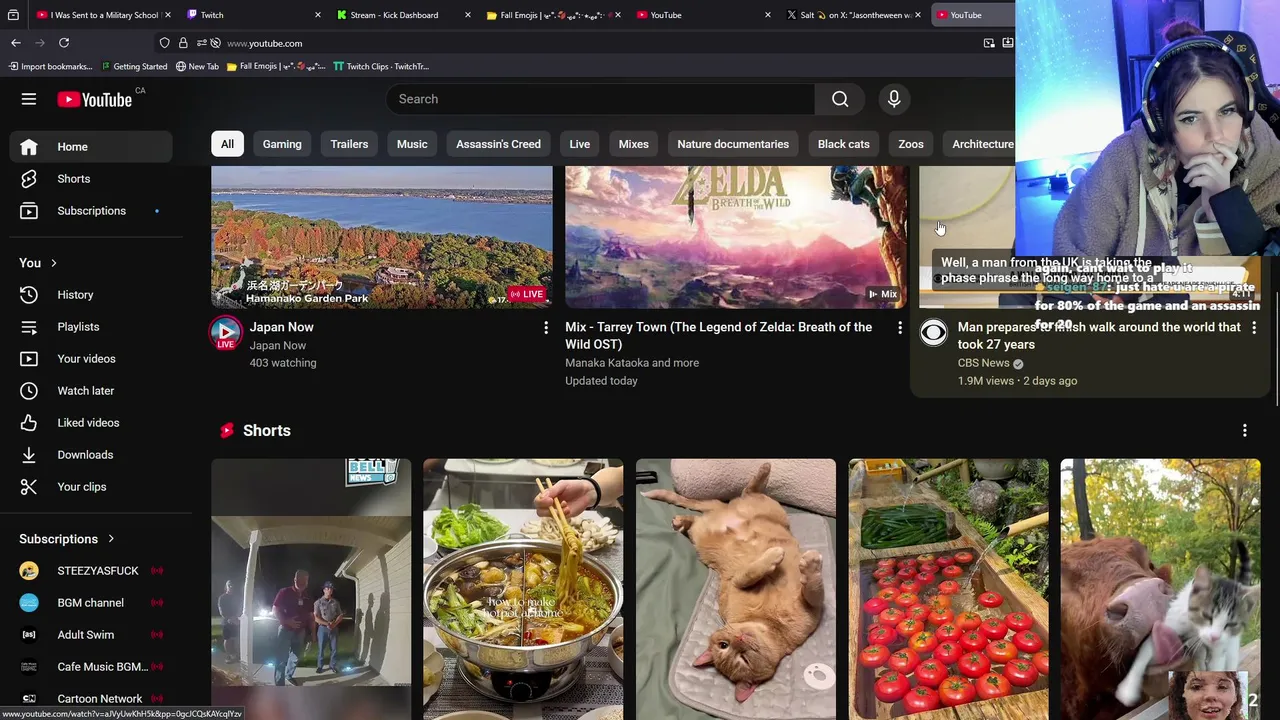Start voice search with microphone icon
Image resolution: width=1280 pixels, height=720 pixels.
coord(894,99)
